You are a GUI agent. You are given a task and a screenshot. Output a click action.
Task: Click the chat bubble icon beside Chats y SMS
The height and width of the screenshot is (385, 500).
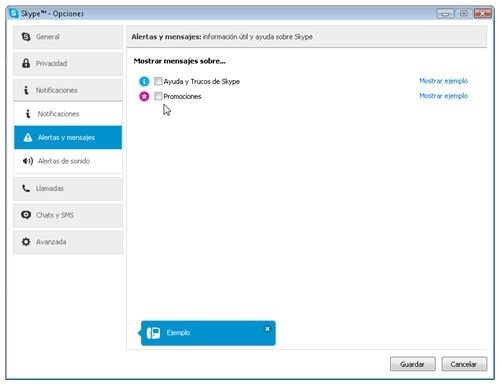pyautogui.click(x=26, y=215)
